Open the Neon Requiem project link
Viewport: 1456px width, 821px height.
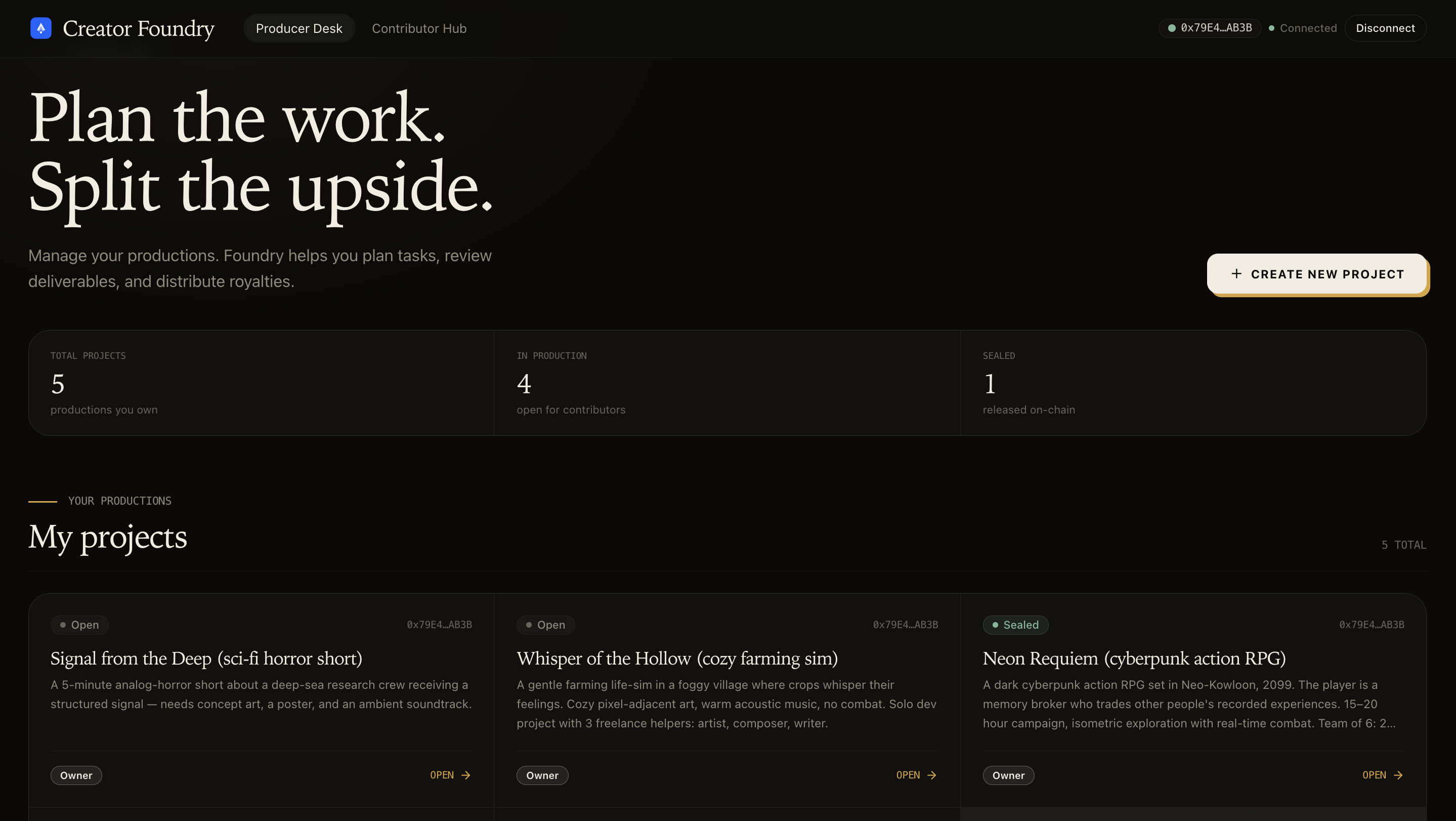[1383, 775]
